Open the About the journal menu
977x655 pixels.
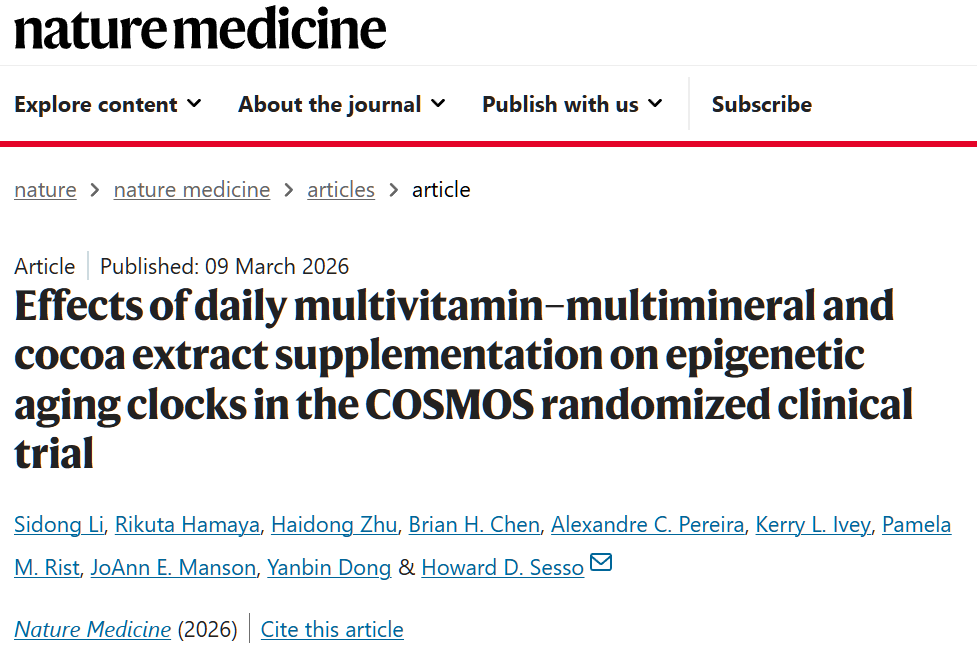point(341,104)
